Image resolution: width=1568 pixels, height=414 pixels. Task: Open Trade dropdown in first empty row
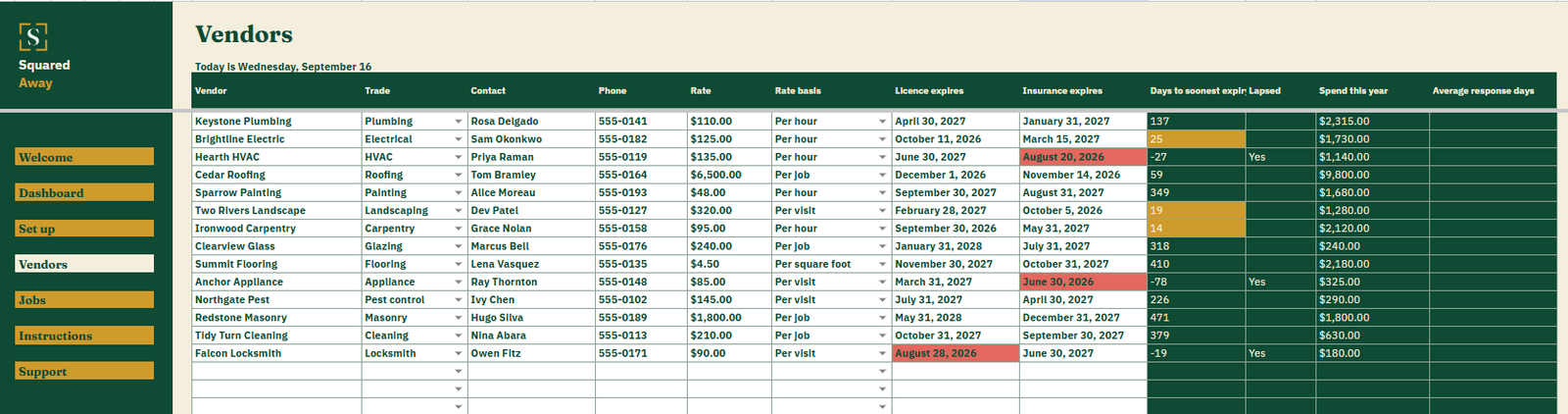coord(458,371)
